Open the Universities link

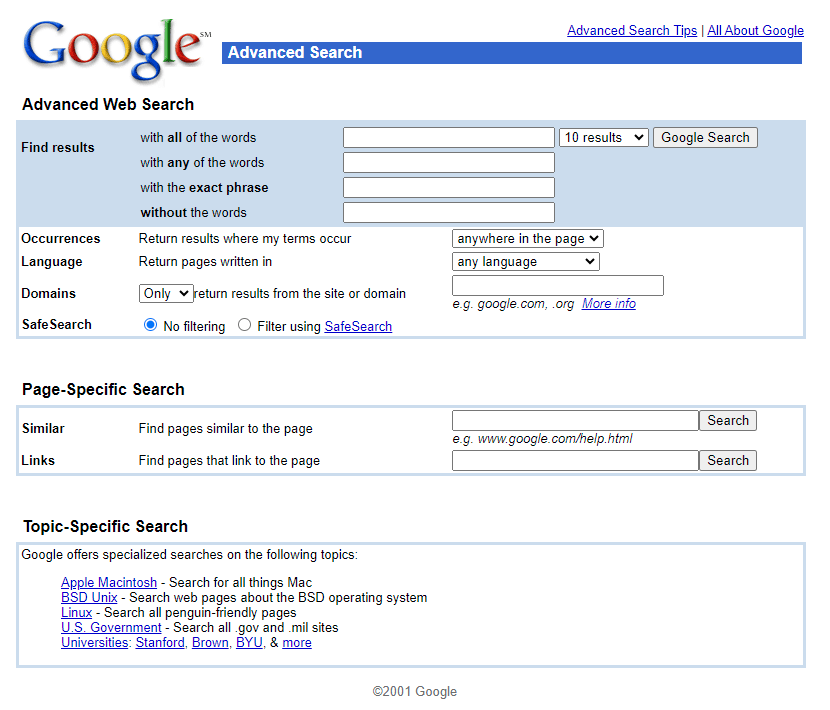click(95, 643)
